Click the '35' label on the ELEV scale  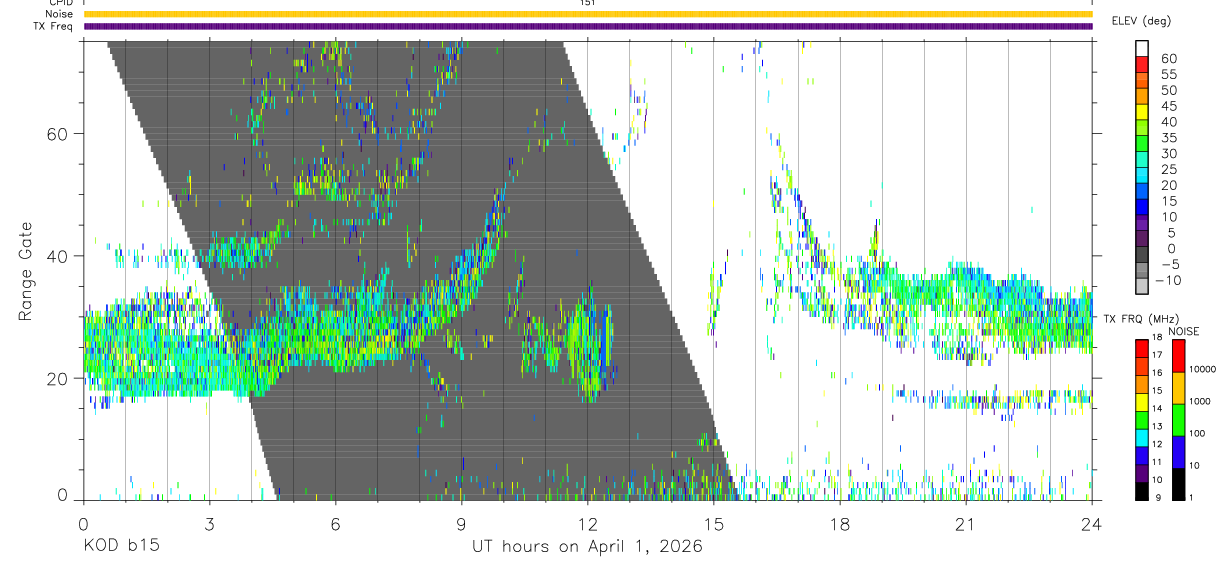pos(1168,137)
